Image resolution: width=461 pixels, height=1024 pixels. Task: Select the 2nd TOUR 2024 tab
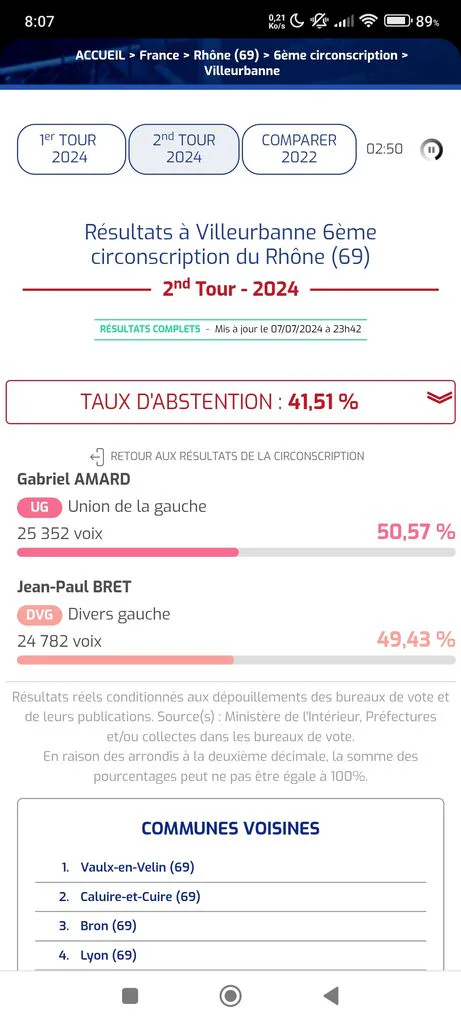tap(184, 149)
